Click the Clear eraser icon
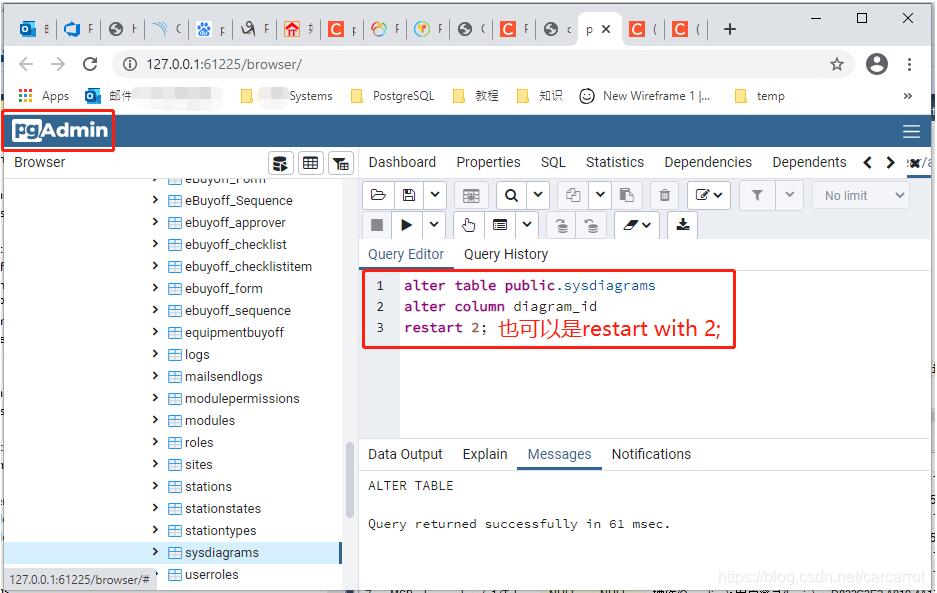The height and width of the screenshot is (593, 937). pyautogui.click(x=630, y=225)
